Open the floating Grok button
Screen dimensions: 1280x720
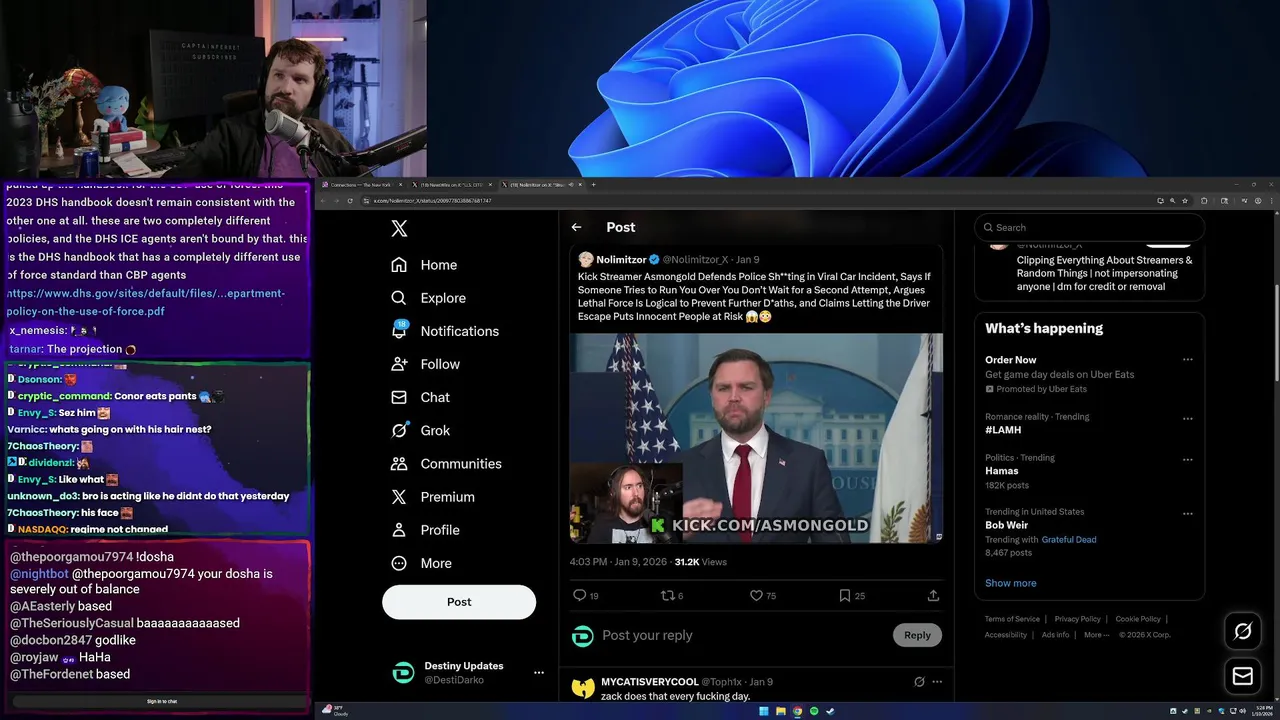pyautogui.click(x=1243, y=631)
